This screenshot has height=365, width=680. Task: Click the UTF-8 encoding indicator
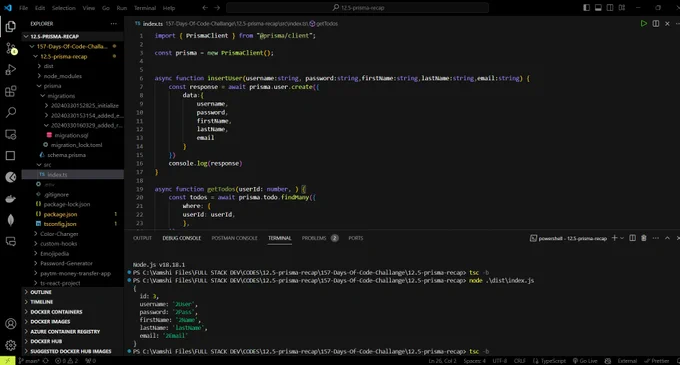point(500,361)
